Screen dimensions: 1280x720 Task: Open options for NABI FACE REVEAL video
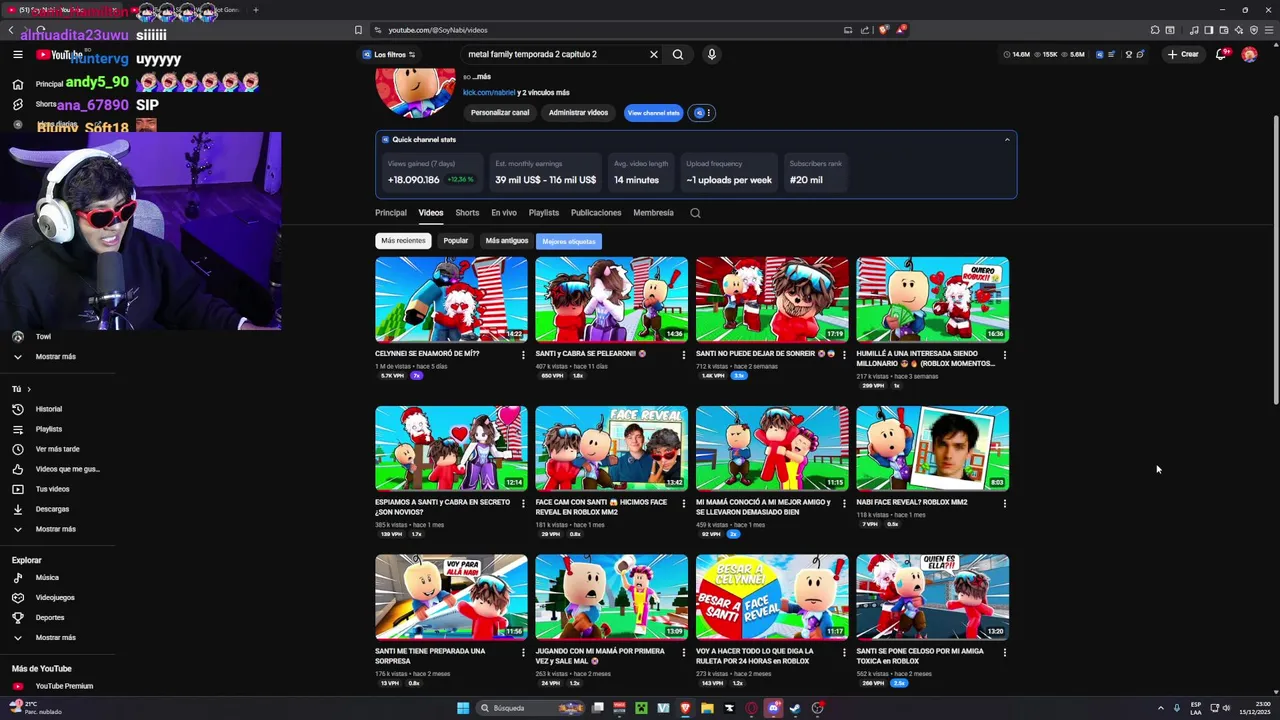pos(1005,504)
